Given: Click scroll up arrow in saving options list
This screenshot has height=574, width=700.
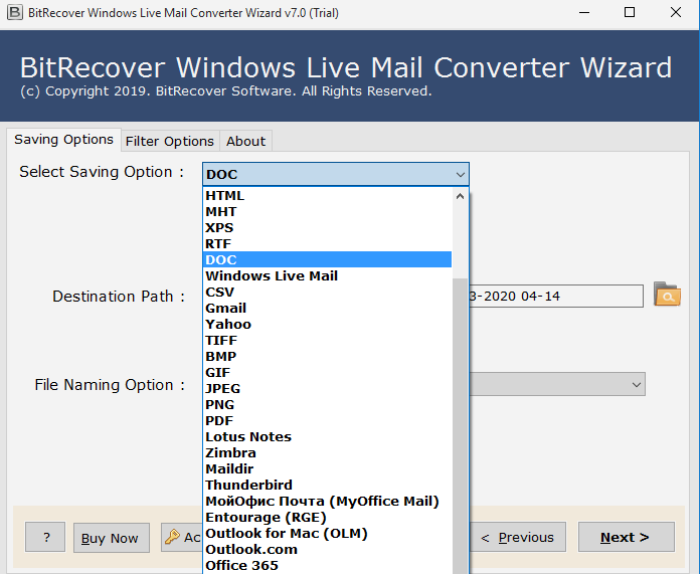Looking at the screenshot, I should 460,196.
